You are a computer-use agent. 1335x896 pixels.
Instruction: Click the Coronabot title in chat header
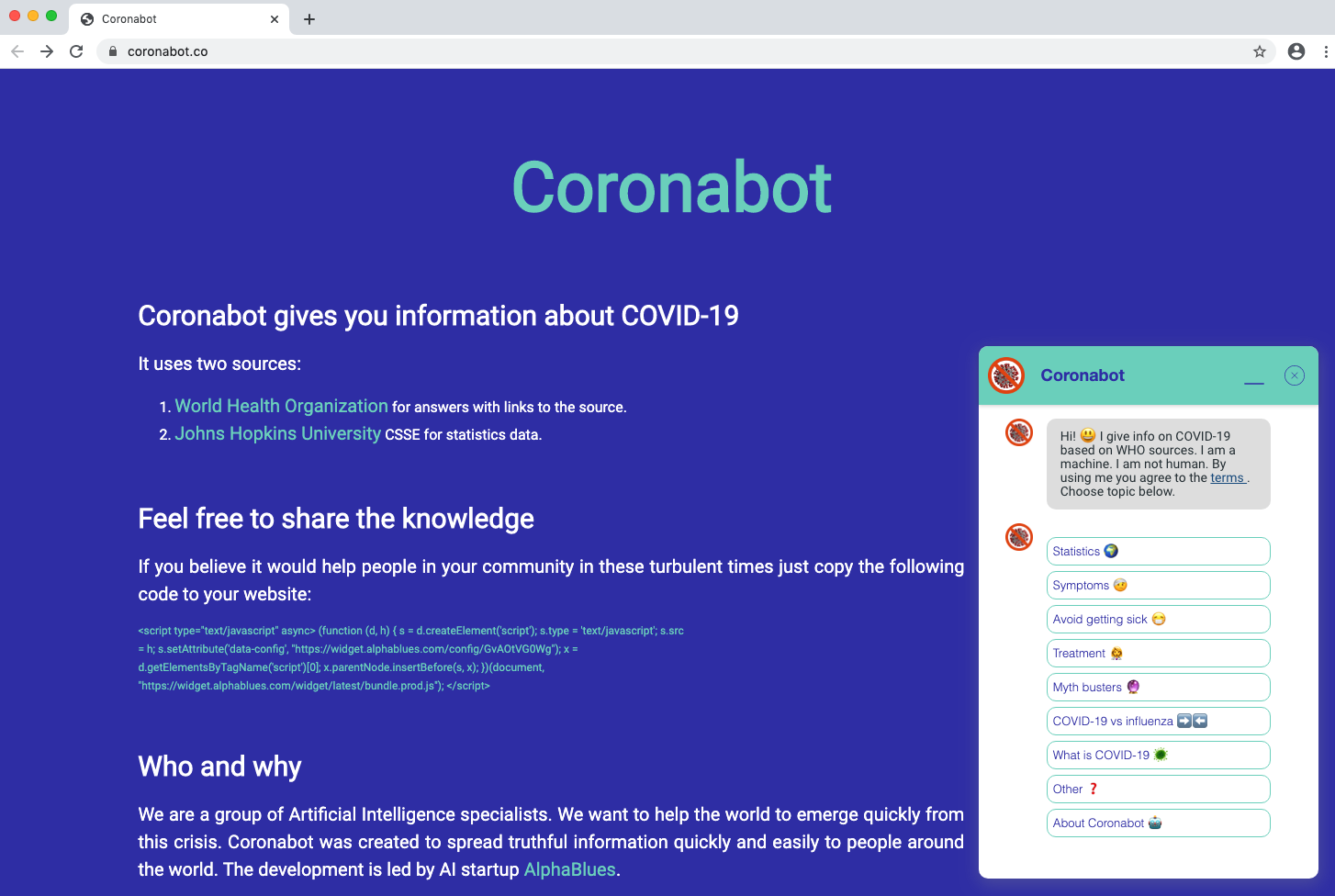pos(1083,375)
